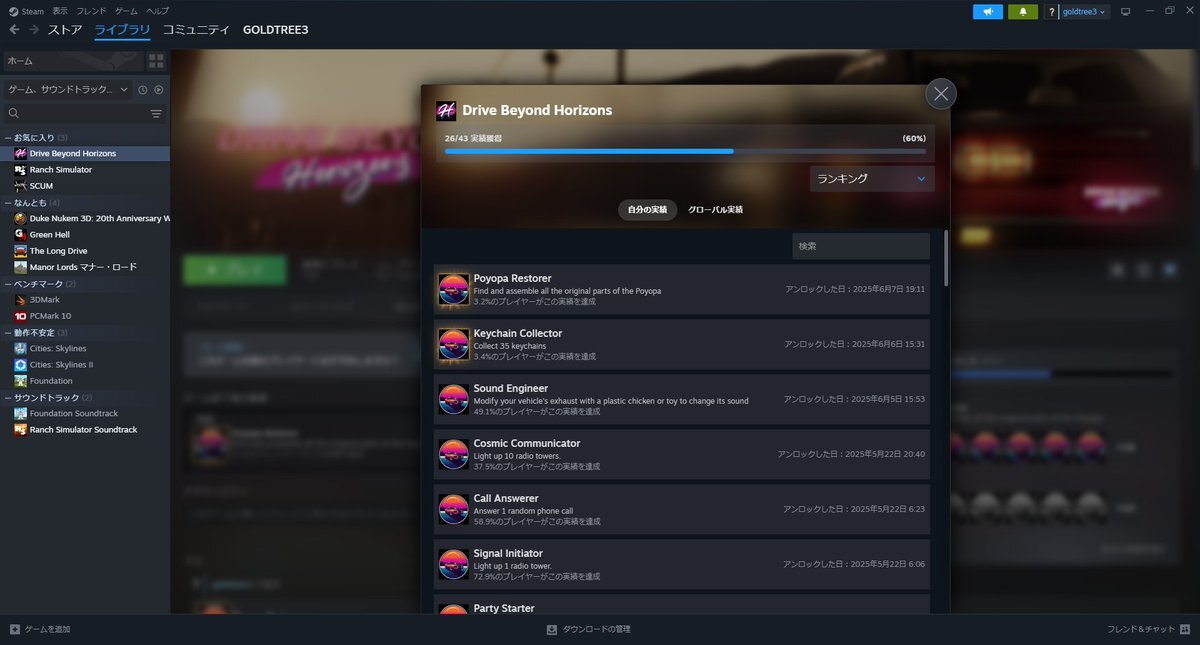Image resolution: width=1200 pixels, height=645 pixels.
Task: Click the achievements list scrollbar
Action: point(946,259)
